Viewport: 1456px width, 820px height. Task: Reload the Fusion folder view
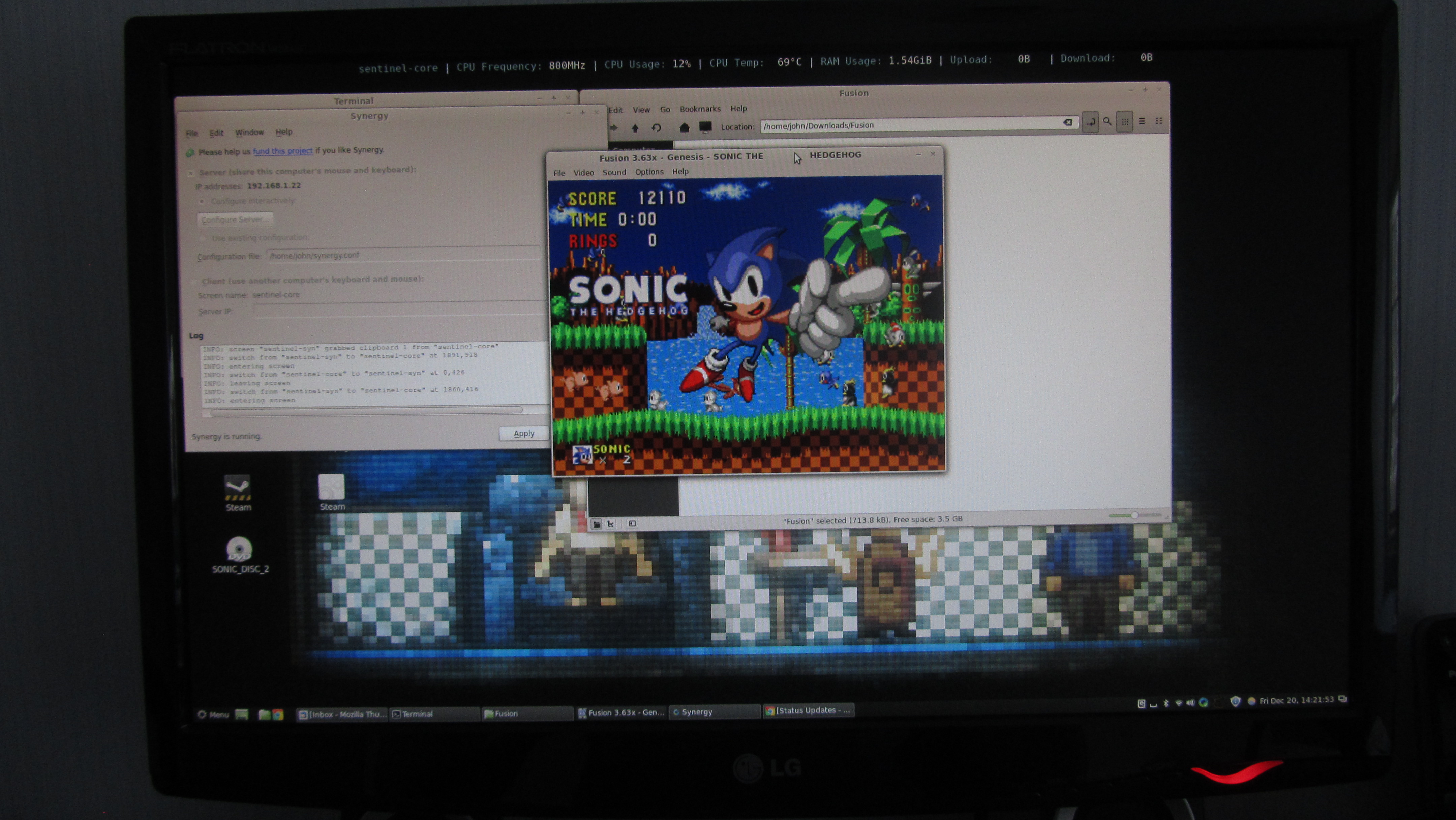click(x=656, y=128)
